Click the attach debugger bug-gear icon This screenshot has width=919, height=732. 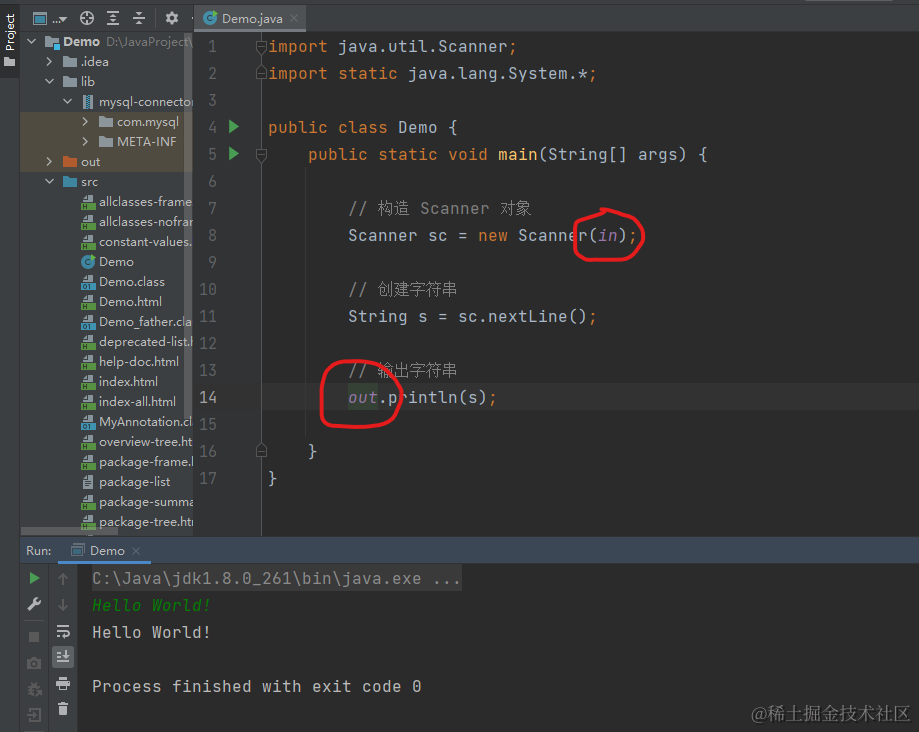click(x=34, y=689)
